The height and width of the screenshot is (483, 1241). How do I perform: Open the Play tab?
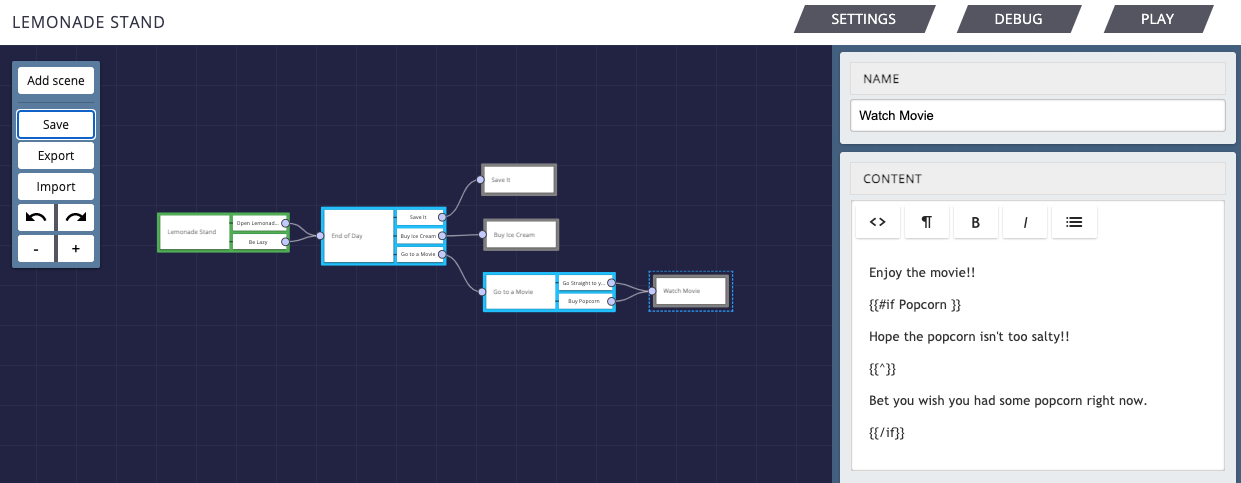[x=1158, y=19]
